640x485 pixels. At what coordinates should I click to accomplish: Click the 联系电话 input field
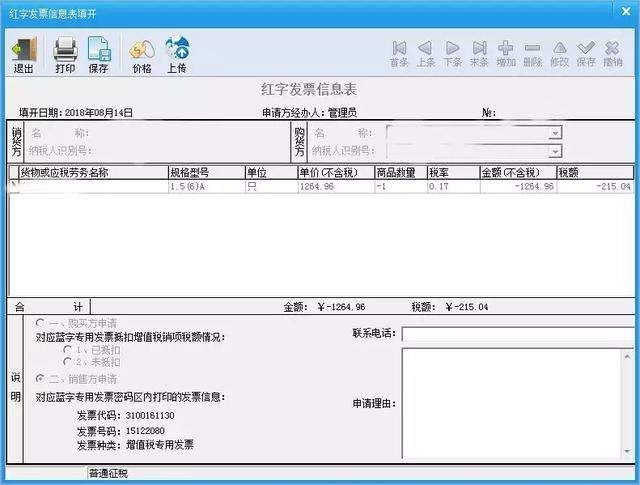tap(518, 334)
